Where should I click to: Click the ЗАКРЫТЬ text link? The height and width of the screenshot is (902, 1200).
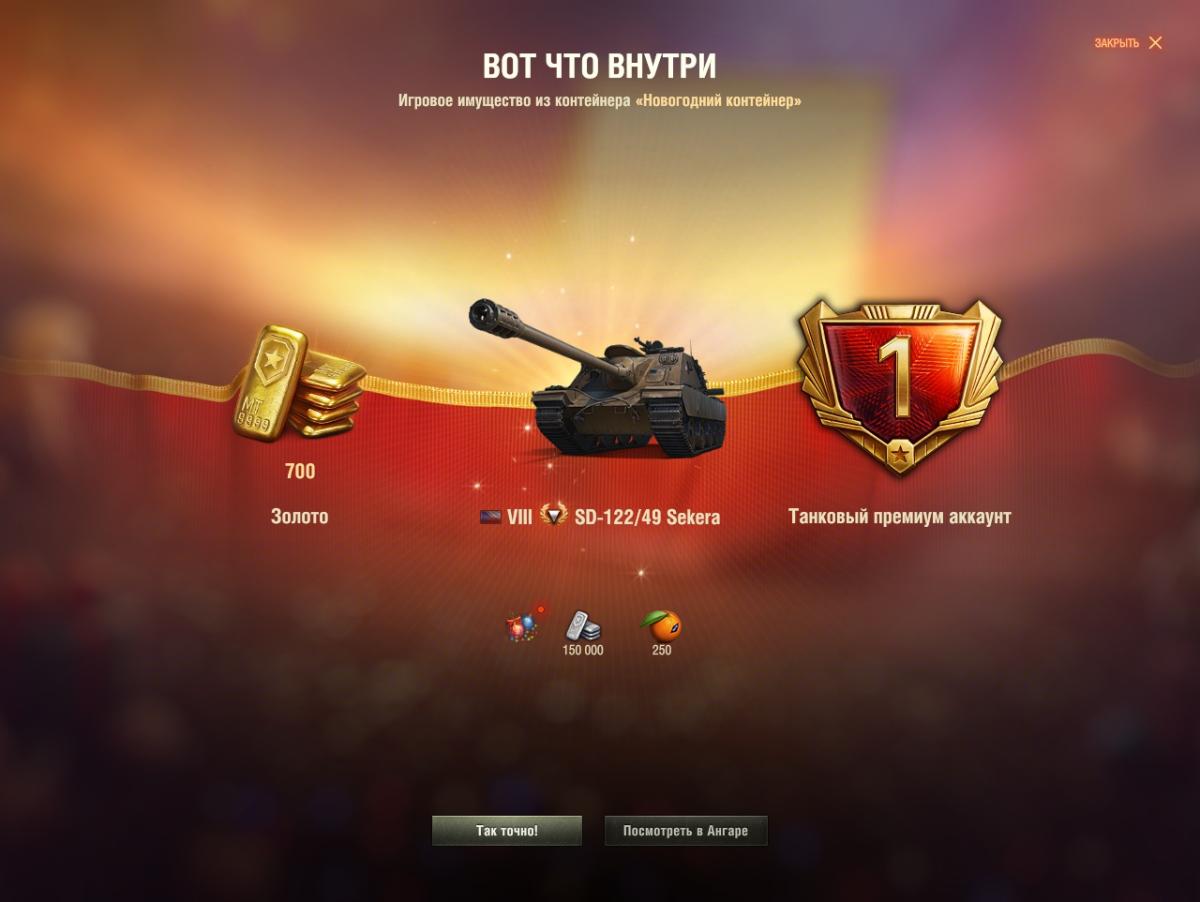click(x=1116, y=43)
